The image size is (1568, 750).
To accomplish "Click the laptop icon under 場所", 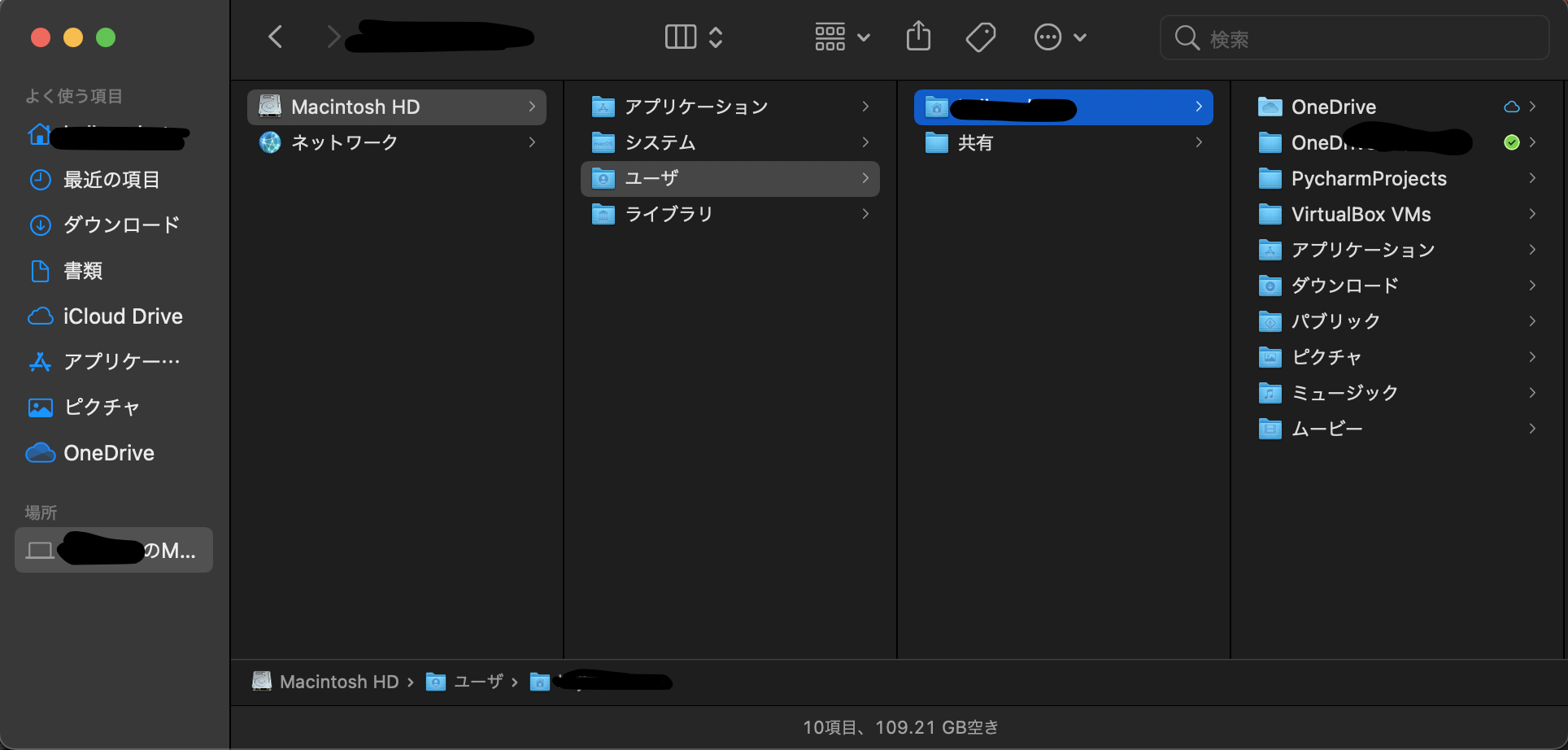I will tap(40, 551).
